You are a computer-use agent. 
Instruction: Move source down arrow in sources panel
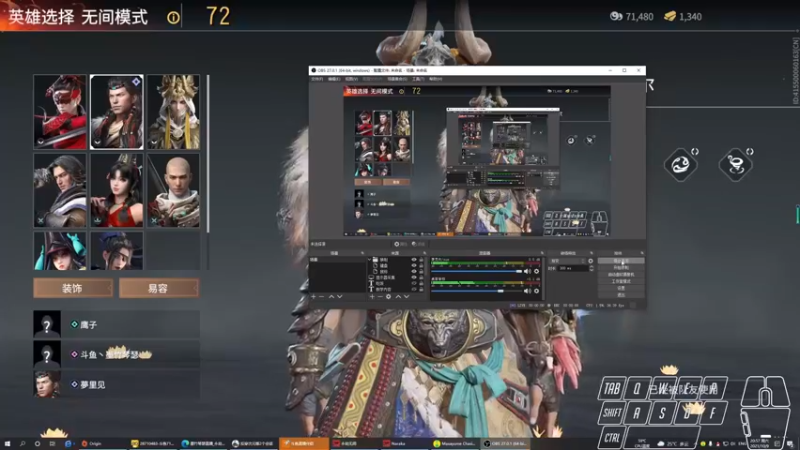pyautogui.click(x=407, y=296)
